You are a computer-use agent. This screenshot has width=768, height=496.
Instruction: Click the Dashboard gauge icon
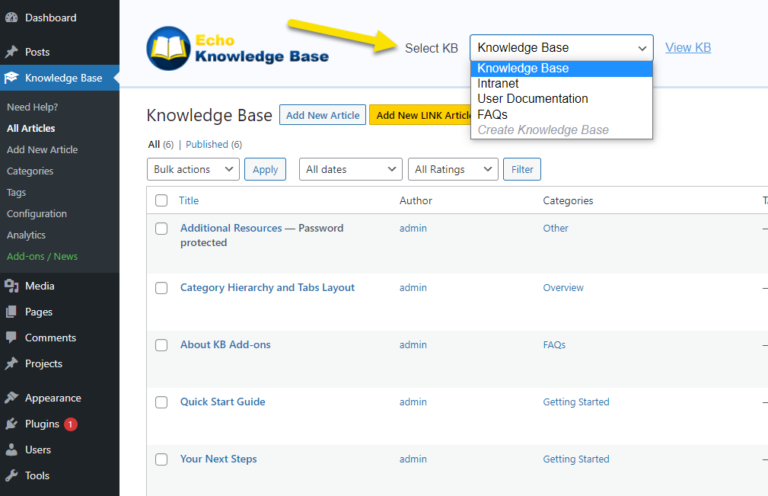(x=11, y=18)
